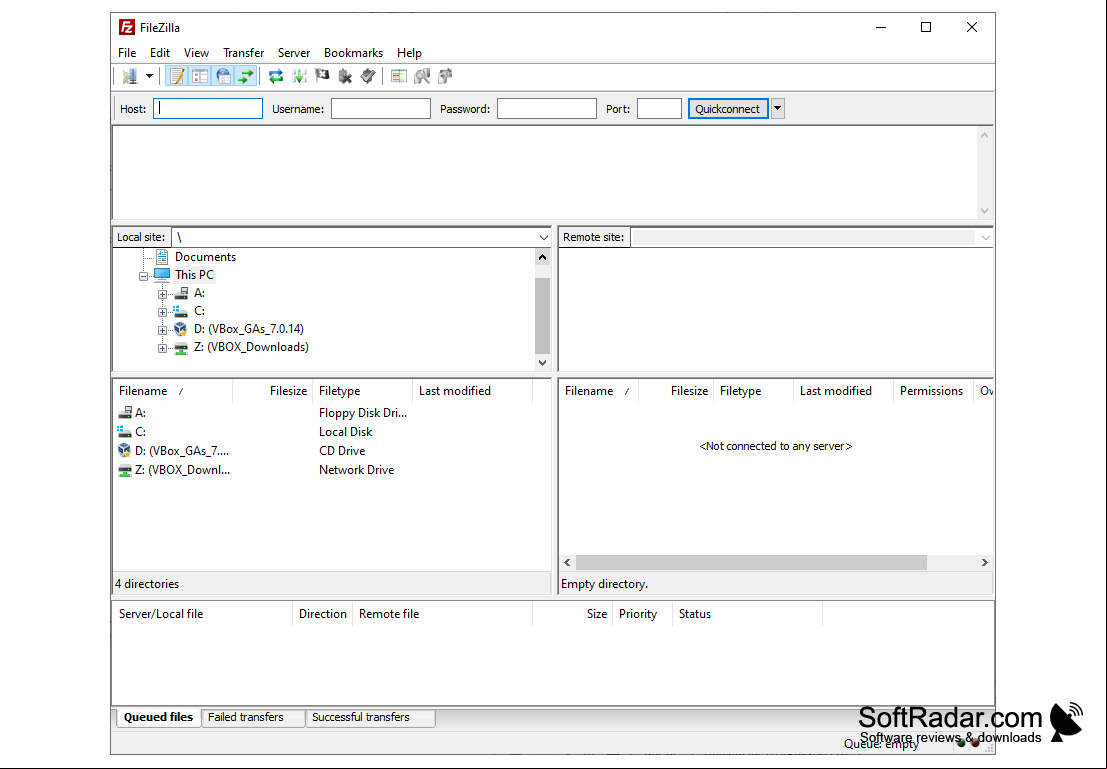
Task: Select Z: (VBOX_Downloads) in local tree
Action: coord(251,347)
